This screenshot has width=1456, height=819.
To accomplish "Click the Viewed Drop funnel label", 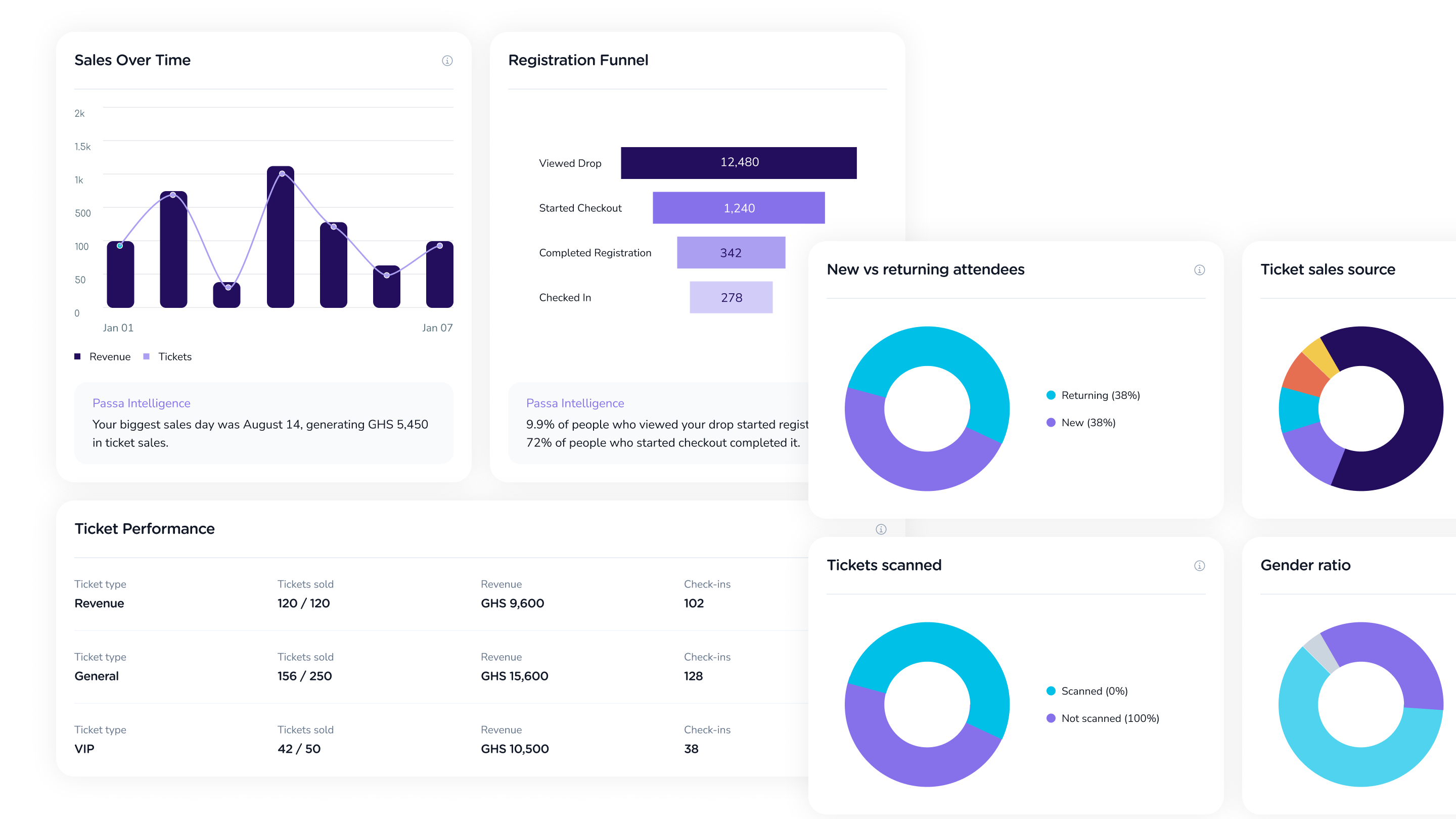I will pyautogui.click(x=570, y=163).
